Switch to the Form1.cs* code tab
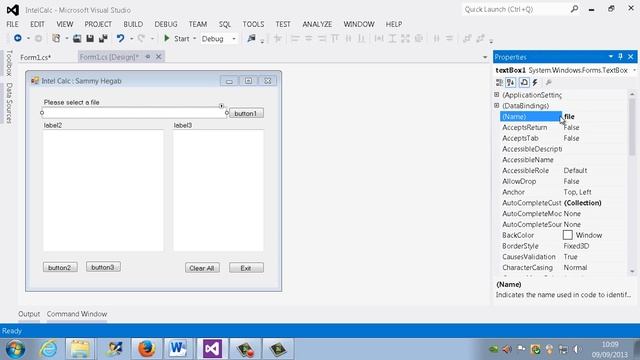The height and width of the screenshot is (360, 640). (x=36, y=57)
